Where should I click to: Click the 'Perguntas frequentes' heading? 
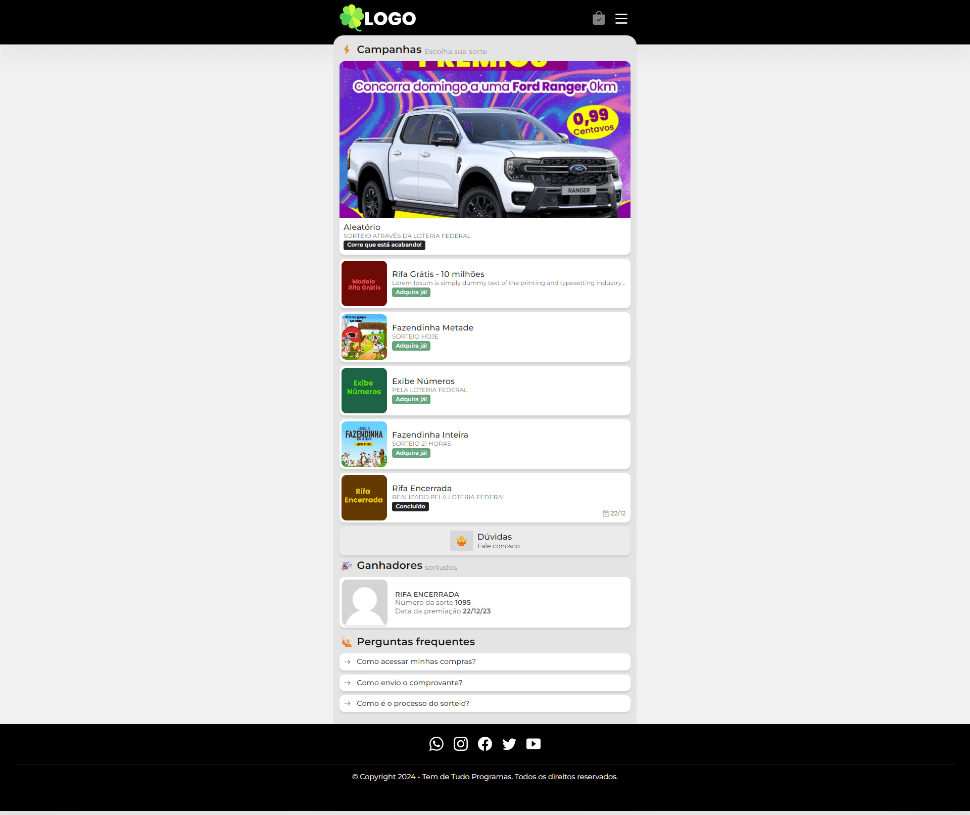pyautogui.click(x=416, y=642)
